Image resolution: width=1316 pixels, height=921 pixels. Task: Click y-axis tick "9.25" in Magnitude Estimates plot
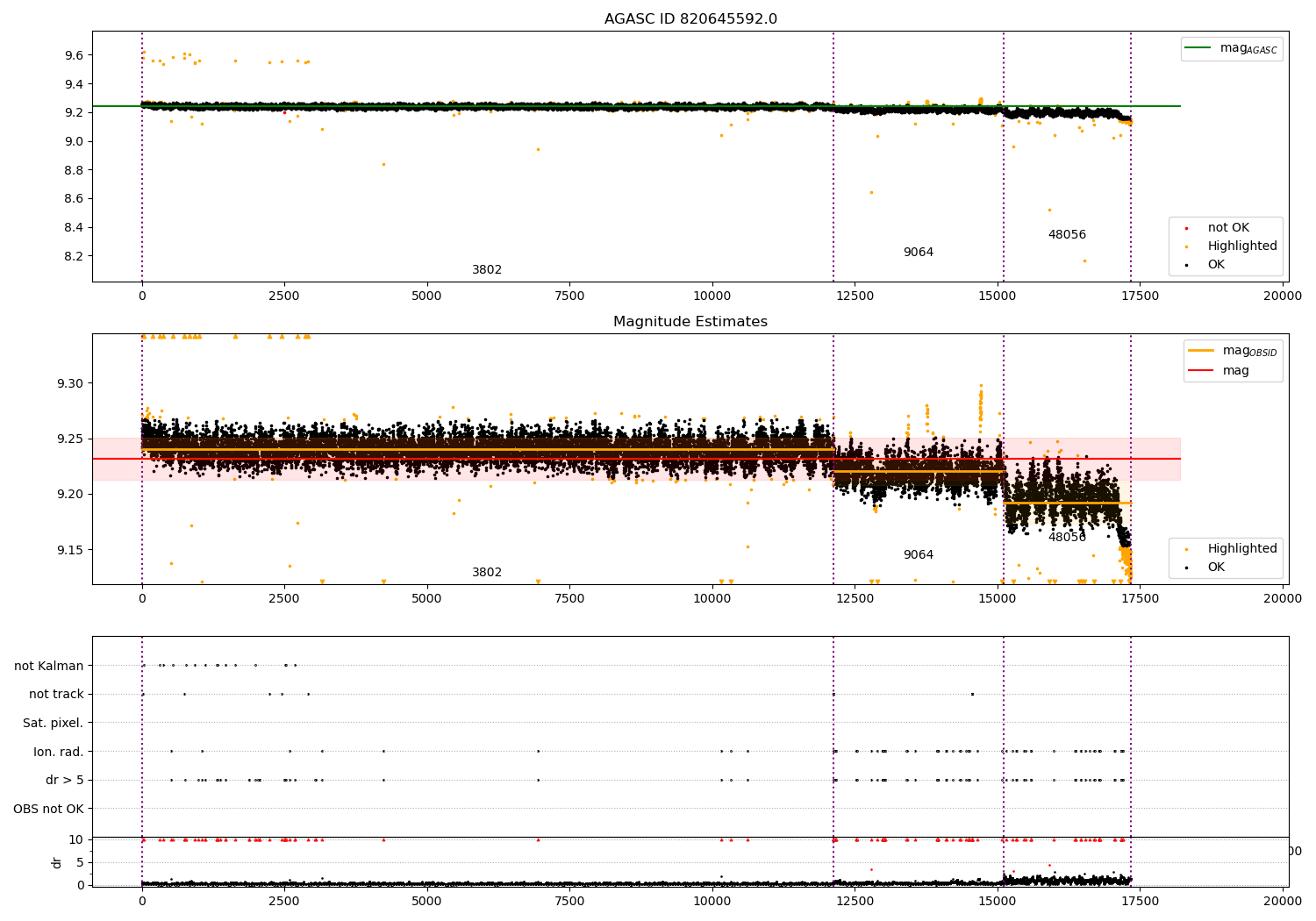click(x=70, y=439)
